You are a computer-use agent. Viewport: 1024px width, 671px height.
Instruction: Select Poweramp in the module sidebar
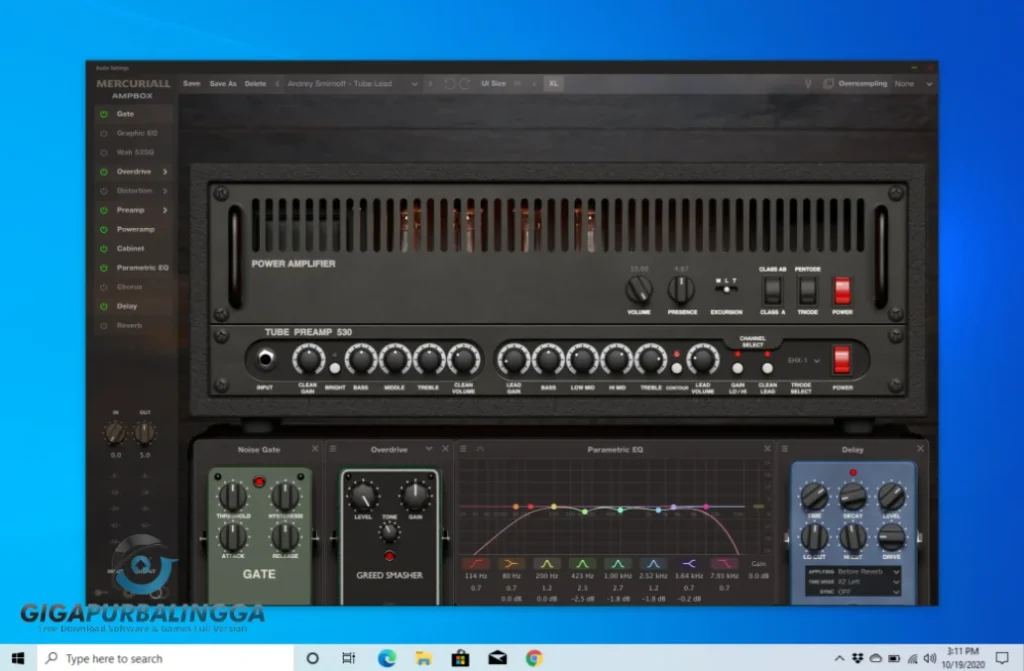pos(135,229)
